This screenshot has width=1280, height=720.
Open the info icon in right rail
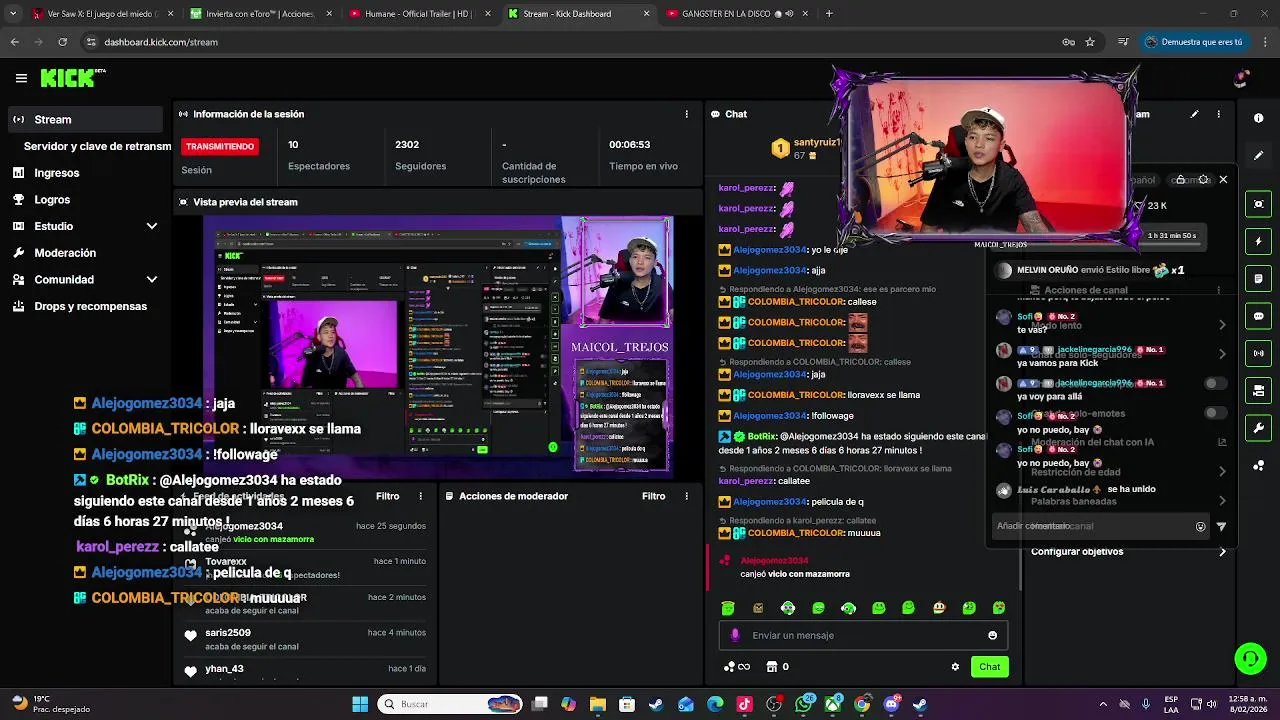click(1258, 118)
